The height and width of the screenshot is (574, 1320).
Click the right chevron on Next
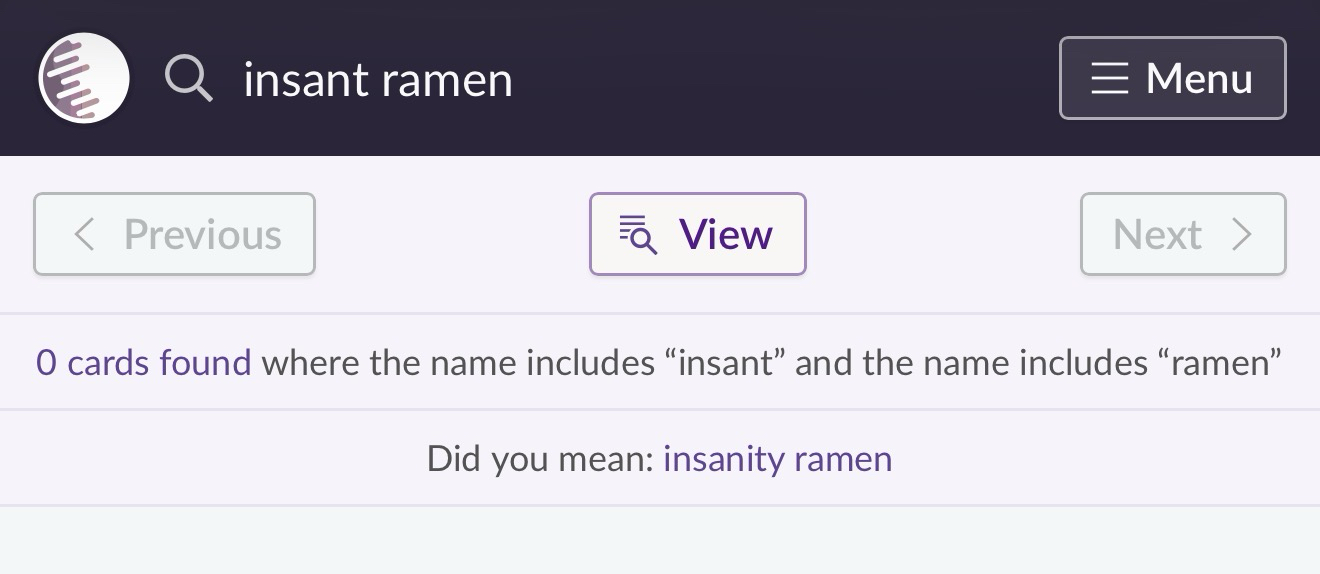[1241, 234]
